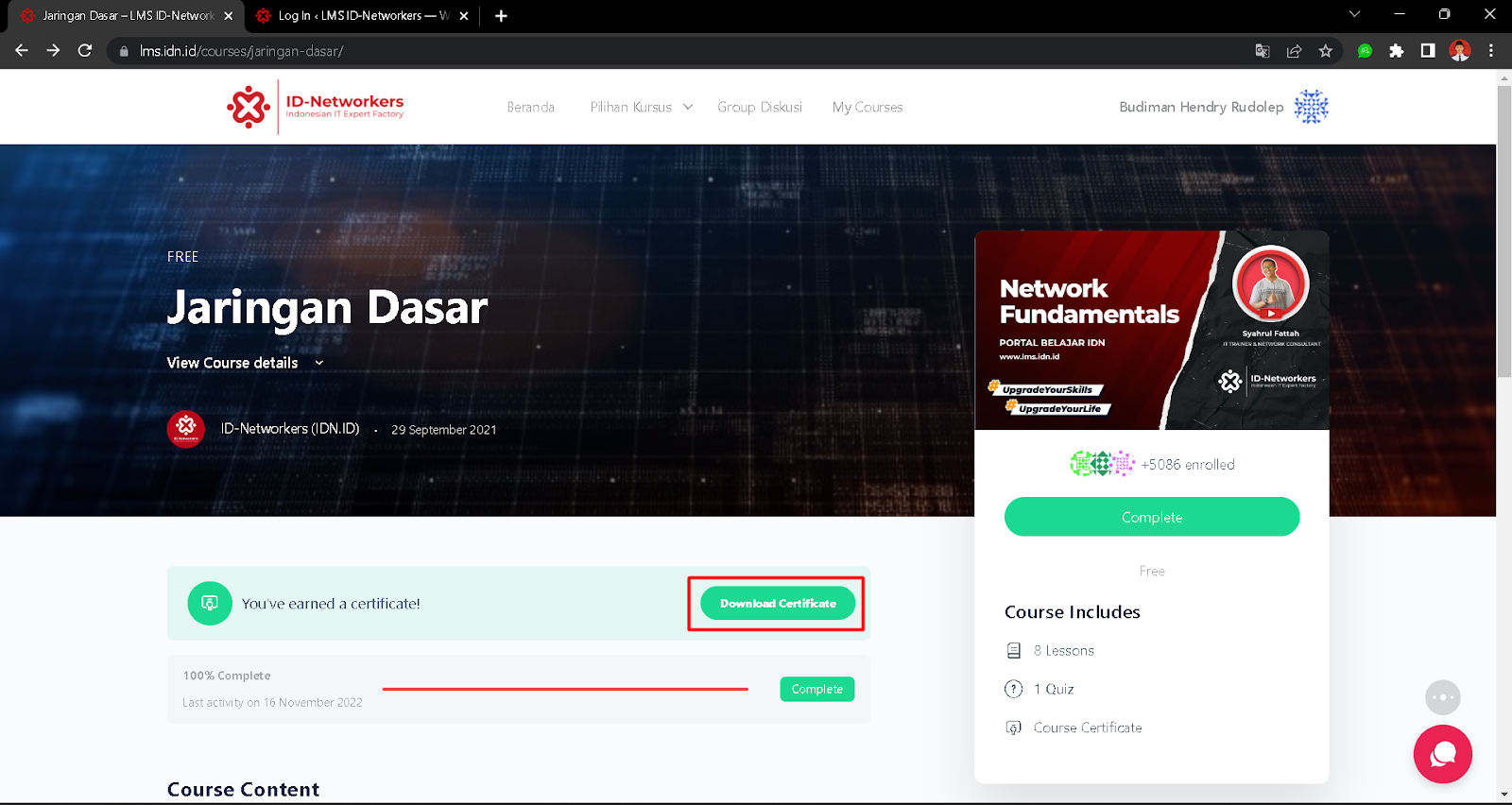Image resolution: width=1512 pixels, height=805 pixels.
Task: Switch to the Log In LMS ID-Networkers tab
Action: coord(363,15)
